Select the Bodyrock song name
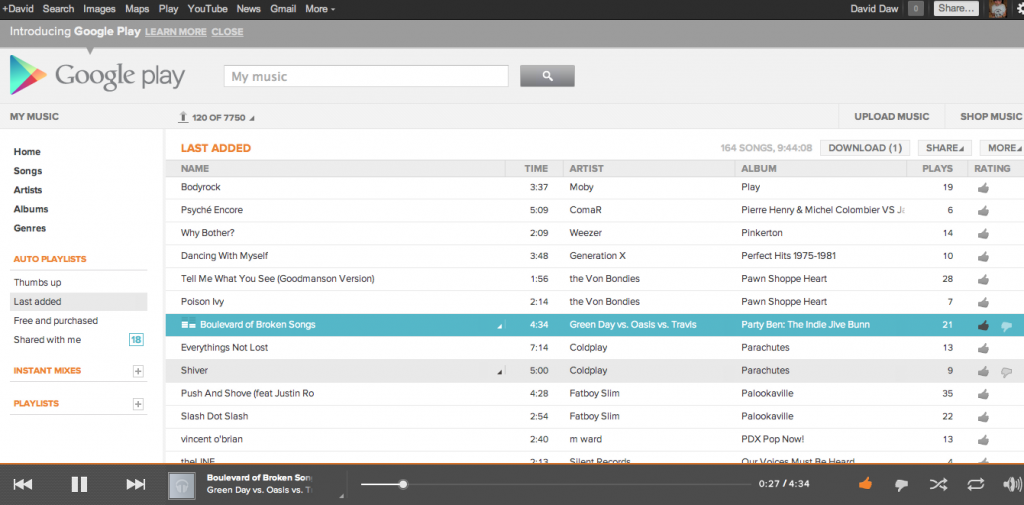The height and width of the screenshot is (505, 1024). pos(200,187)
